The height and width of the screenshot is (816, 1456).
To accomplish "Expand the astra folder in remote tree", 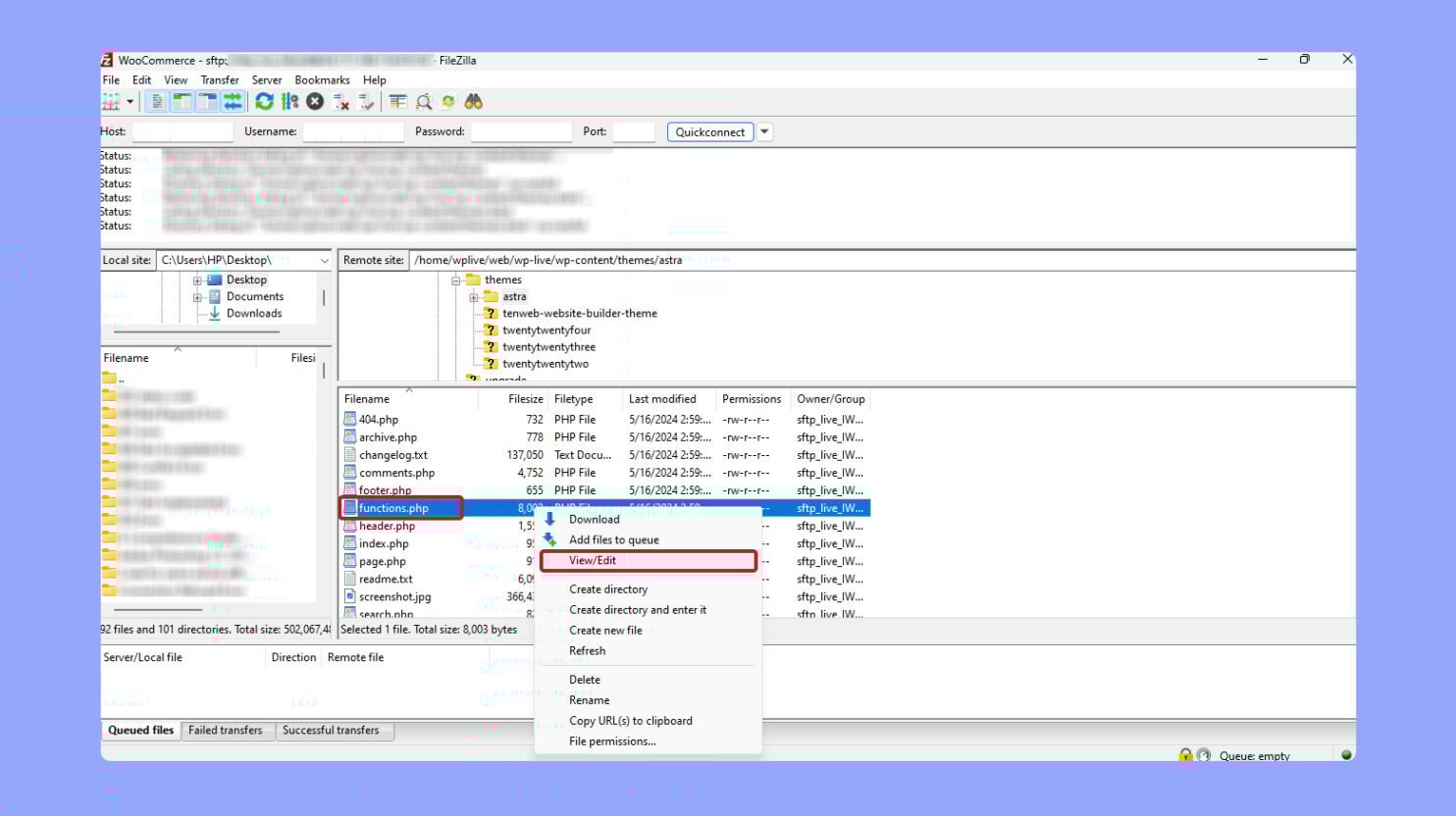I will coord(476,296).
